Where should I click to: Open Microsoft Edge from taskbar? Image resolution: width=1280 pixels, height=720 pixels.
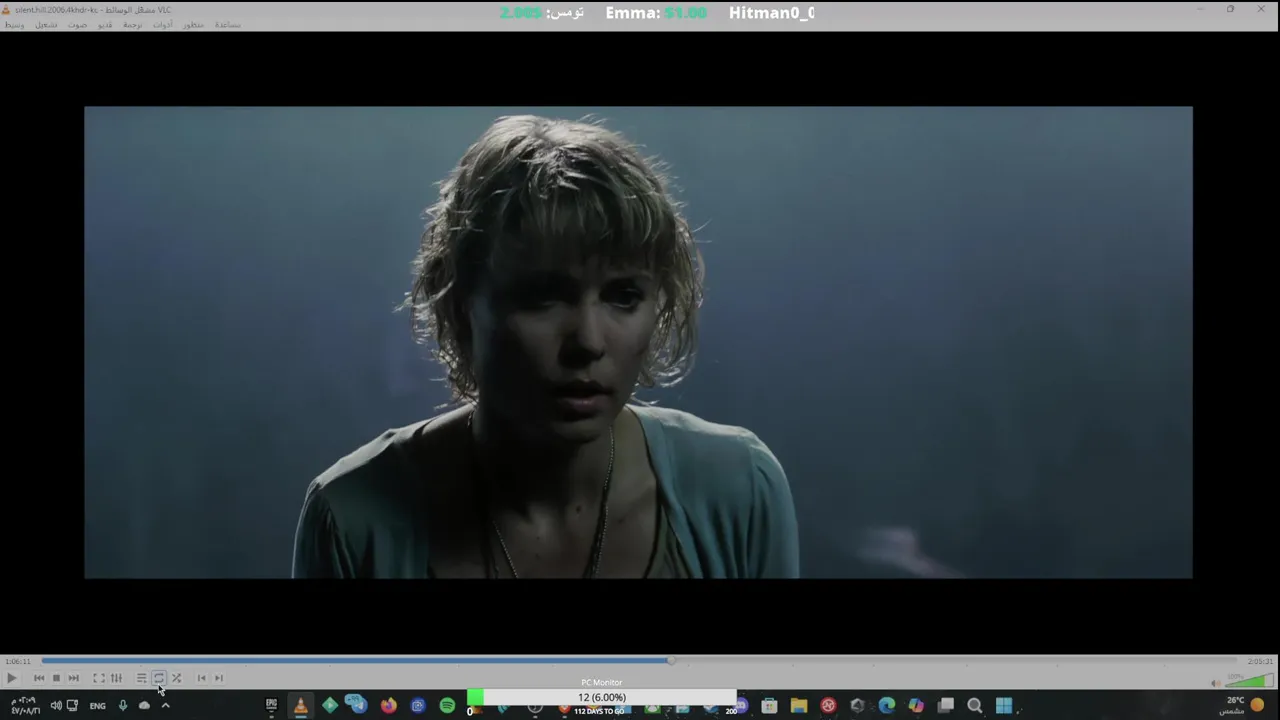click(x=887, y=705)
